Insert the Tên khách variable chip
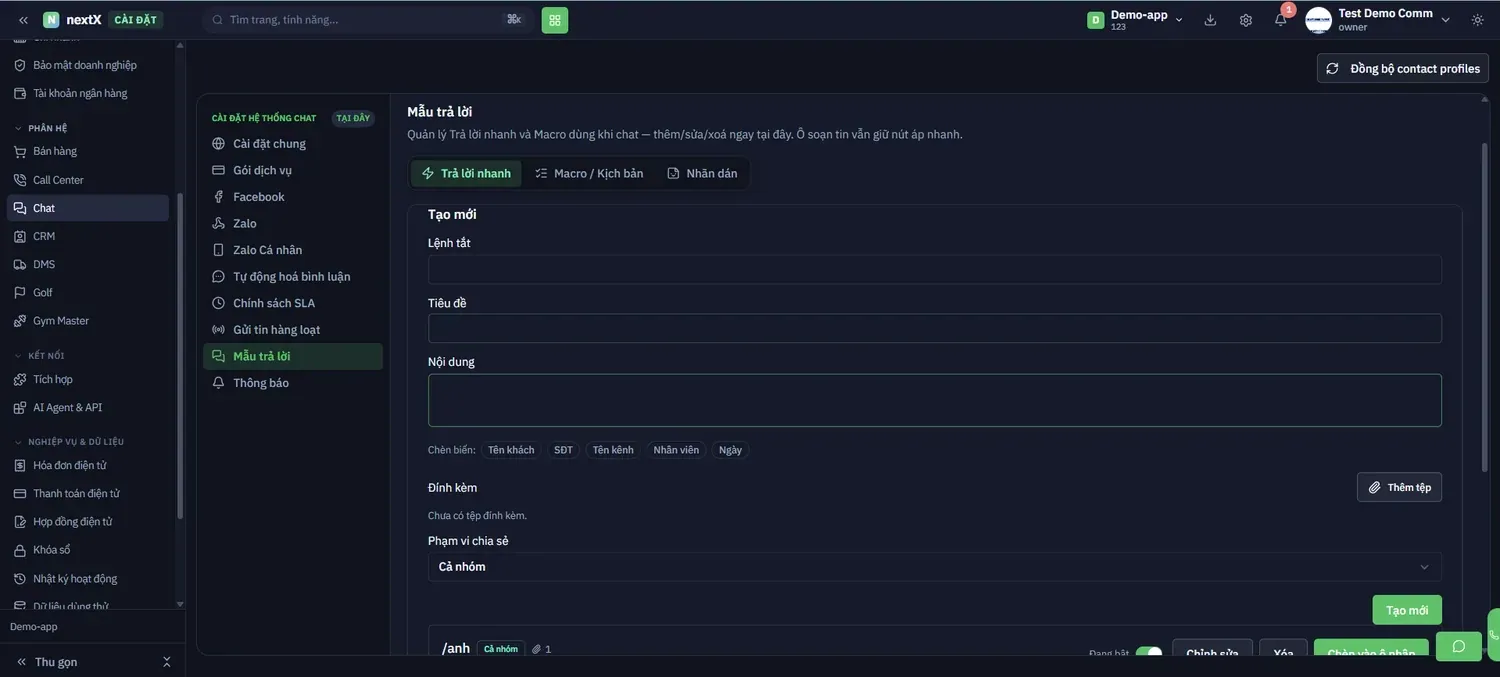 (x=511, y=450)
